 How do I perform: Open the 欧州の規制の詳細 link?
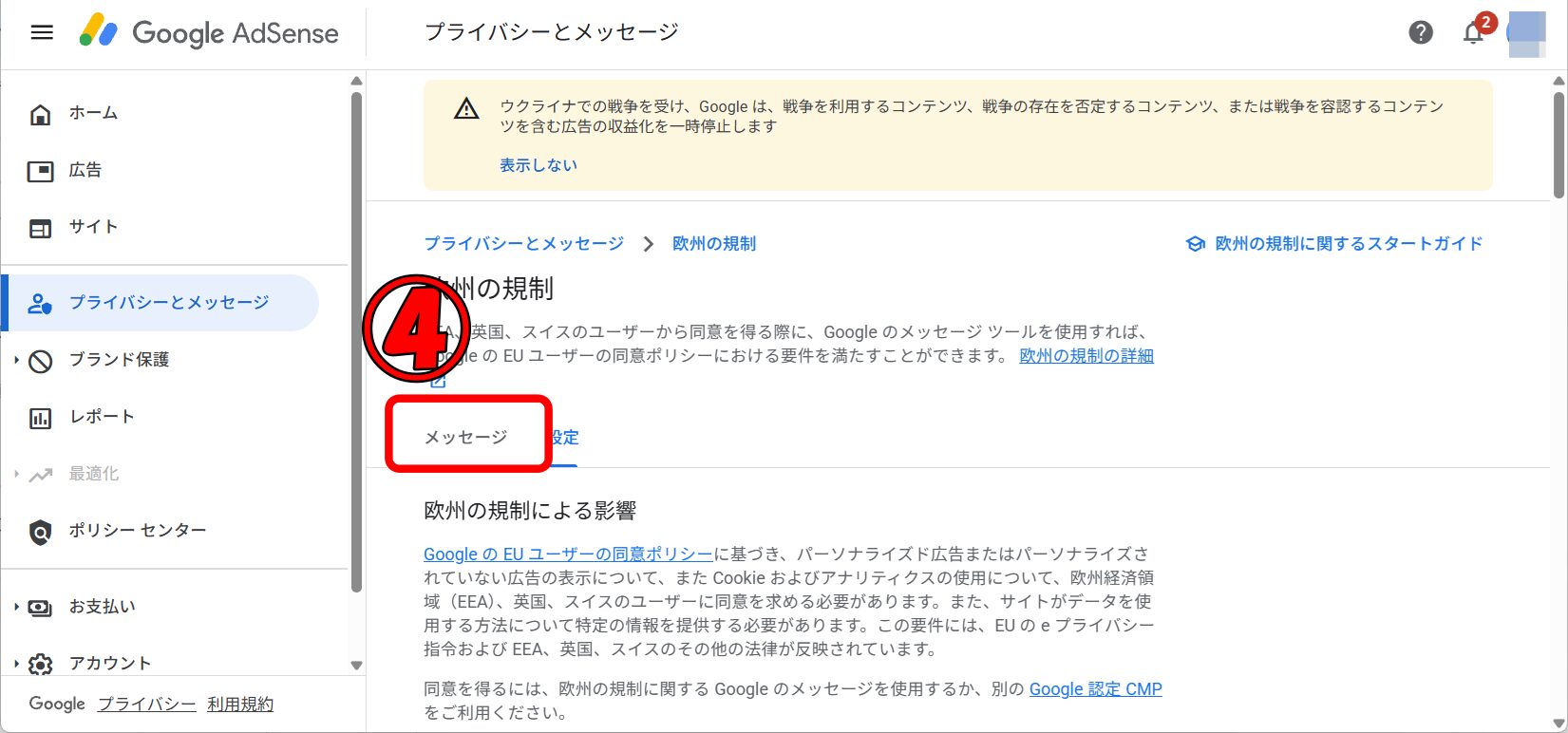pyautogui.click(x=1086, y=356)
